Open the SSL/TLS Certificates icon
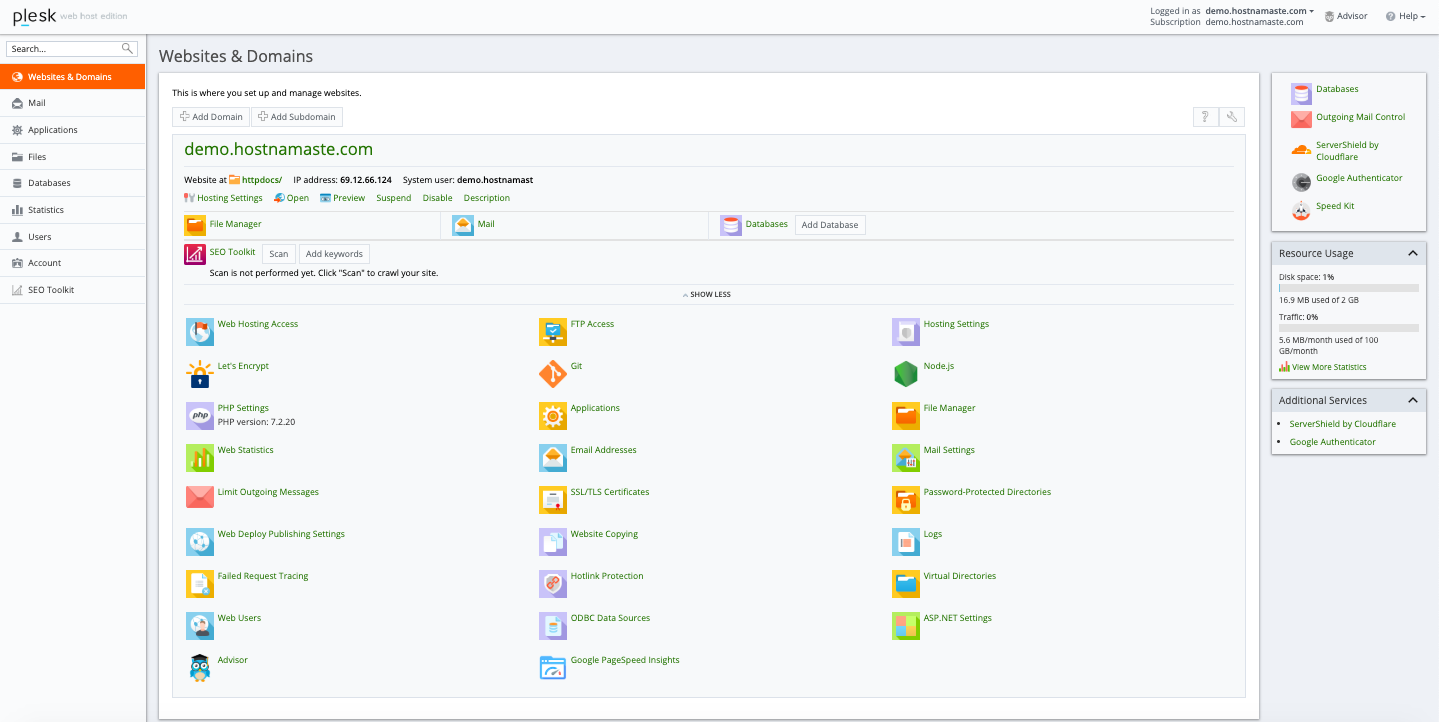 click(553, 500)
